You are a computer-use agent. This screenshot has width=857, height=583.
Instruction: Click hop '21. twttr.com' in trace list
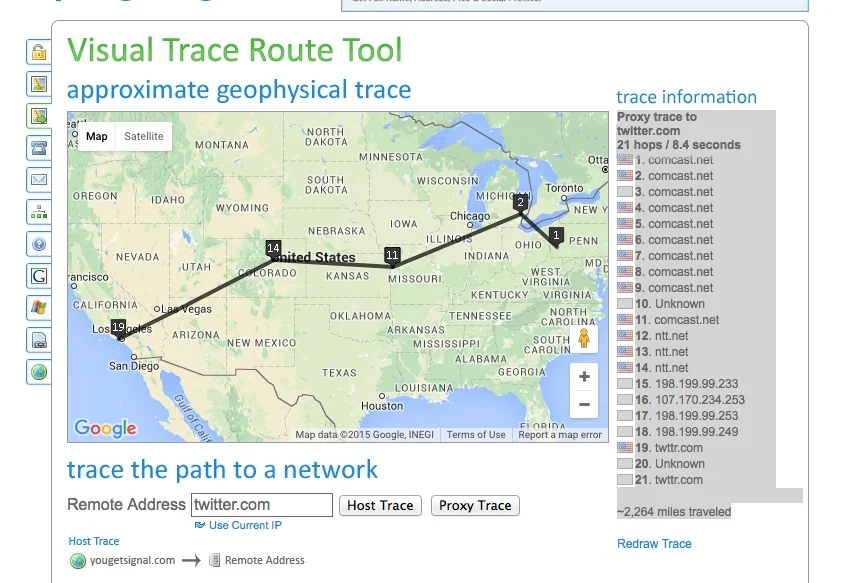coord(668,480)
